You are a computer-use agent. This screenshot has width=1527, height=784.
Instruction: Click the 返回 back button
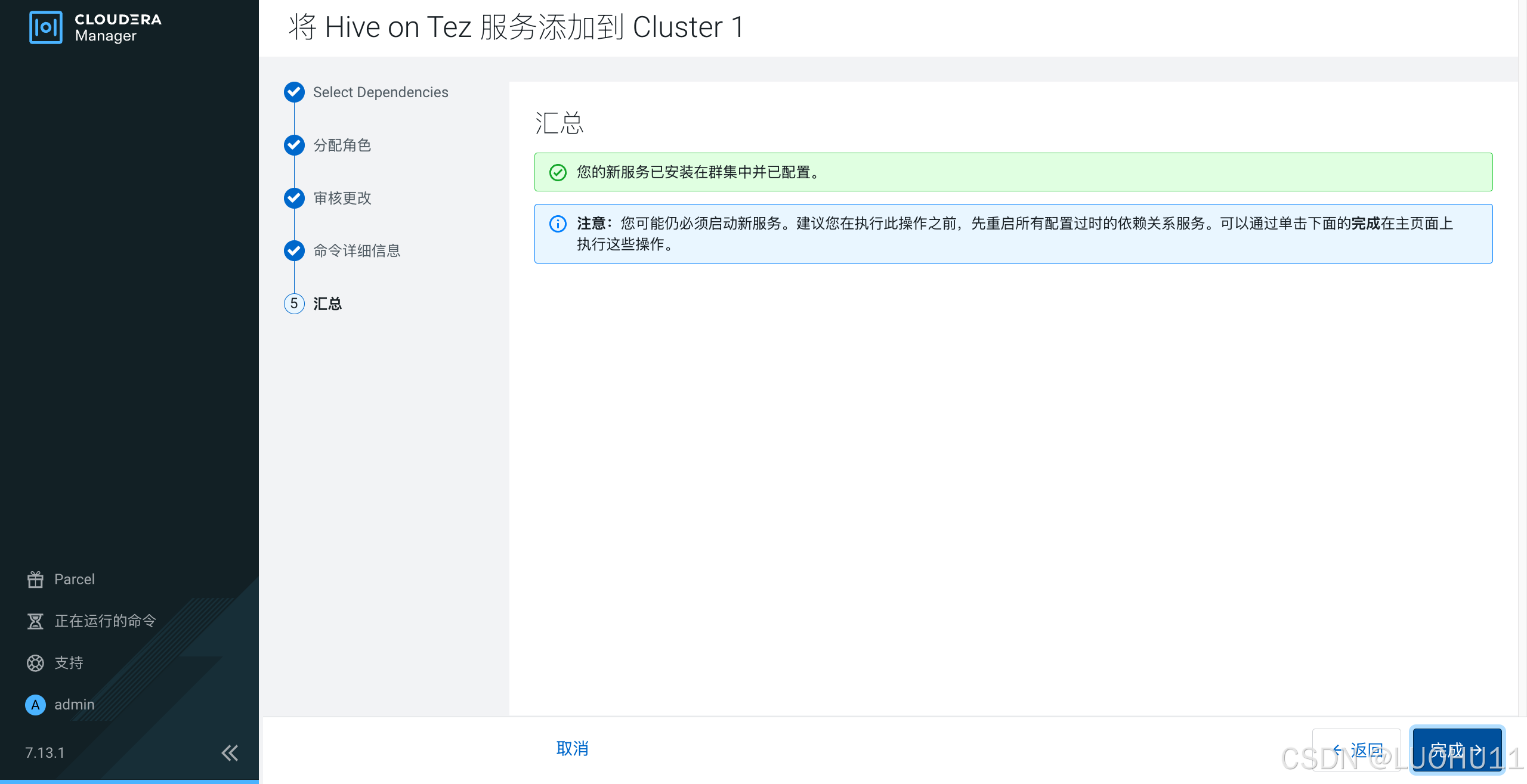1357,749
